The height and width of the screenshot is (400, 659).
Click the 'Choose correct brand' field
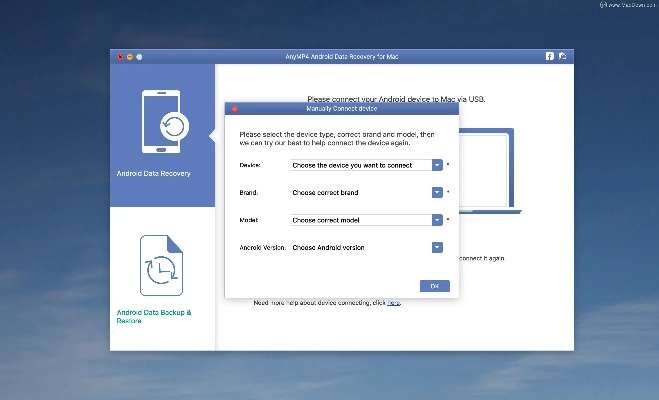click(360, 192)
